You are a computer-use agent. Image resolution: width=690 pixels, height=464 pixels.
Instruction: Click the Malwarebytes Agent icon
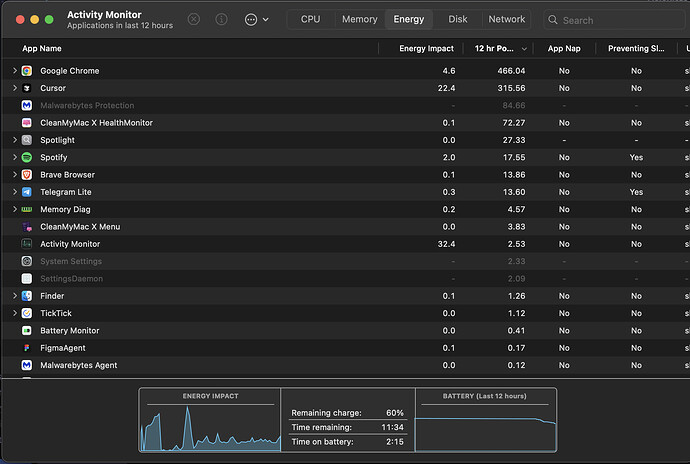tap(27, 365)
